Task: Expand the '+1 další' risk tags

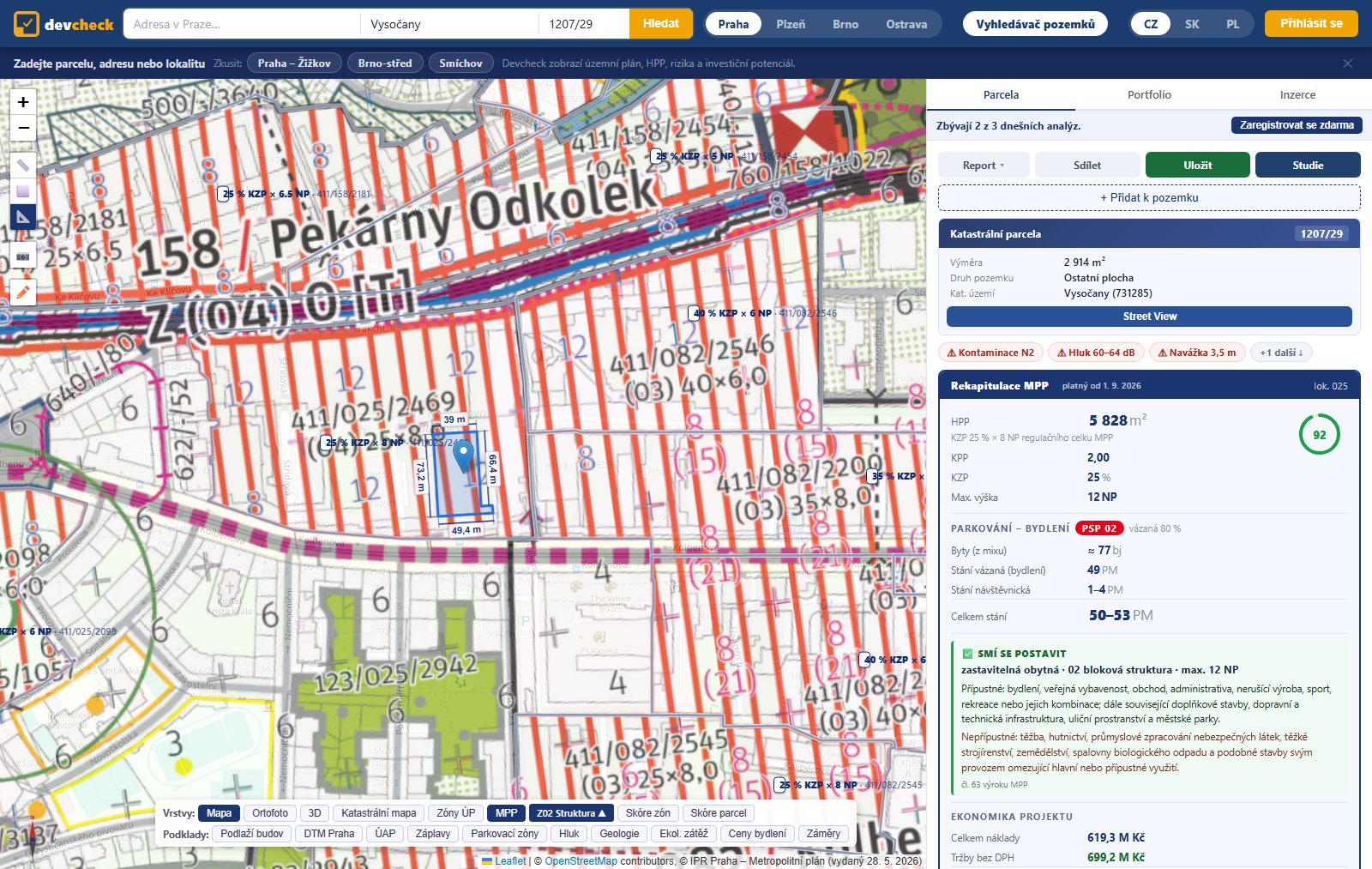Action: pyautogui.click(x=1281, y=353)
